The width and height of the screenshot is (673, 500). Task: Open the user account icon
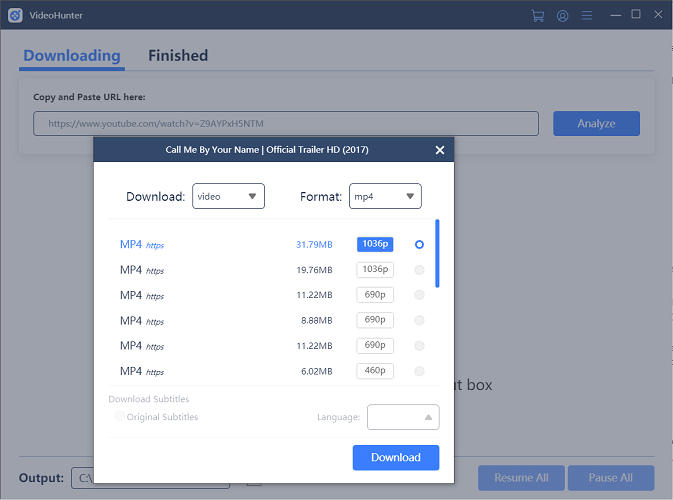[562, 16]
